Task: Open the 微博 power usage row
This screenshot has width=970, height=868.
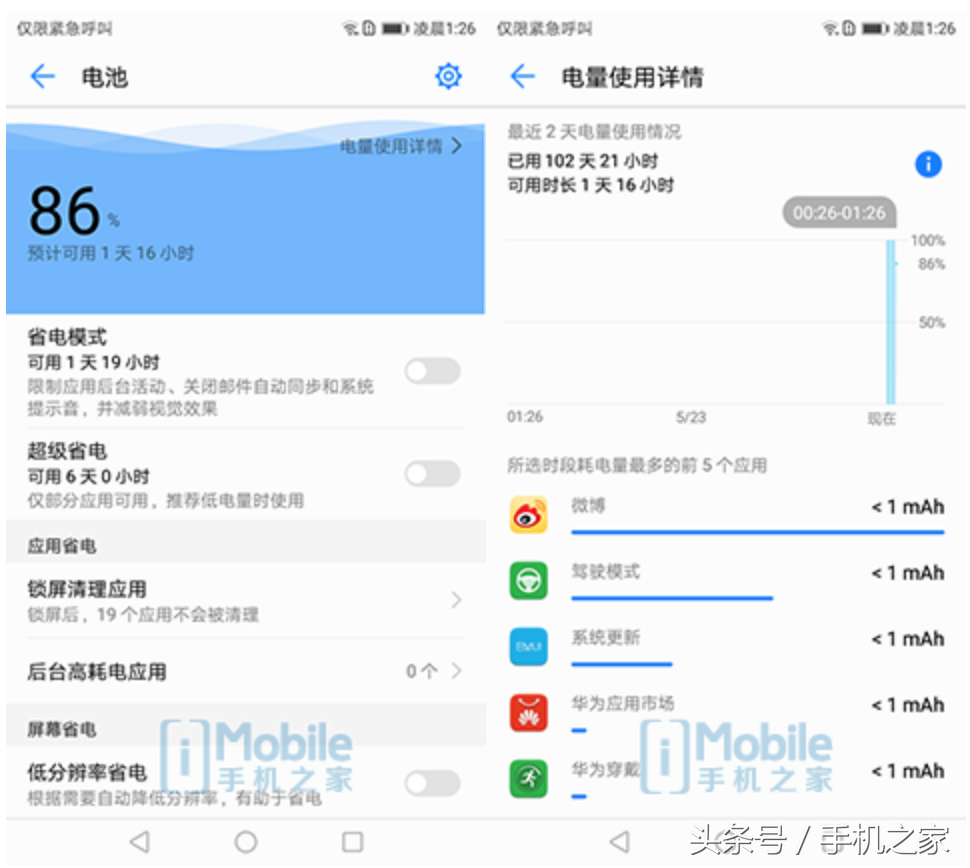Action: 727,515
